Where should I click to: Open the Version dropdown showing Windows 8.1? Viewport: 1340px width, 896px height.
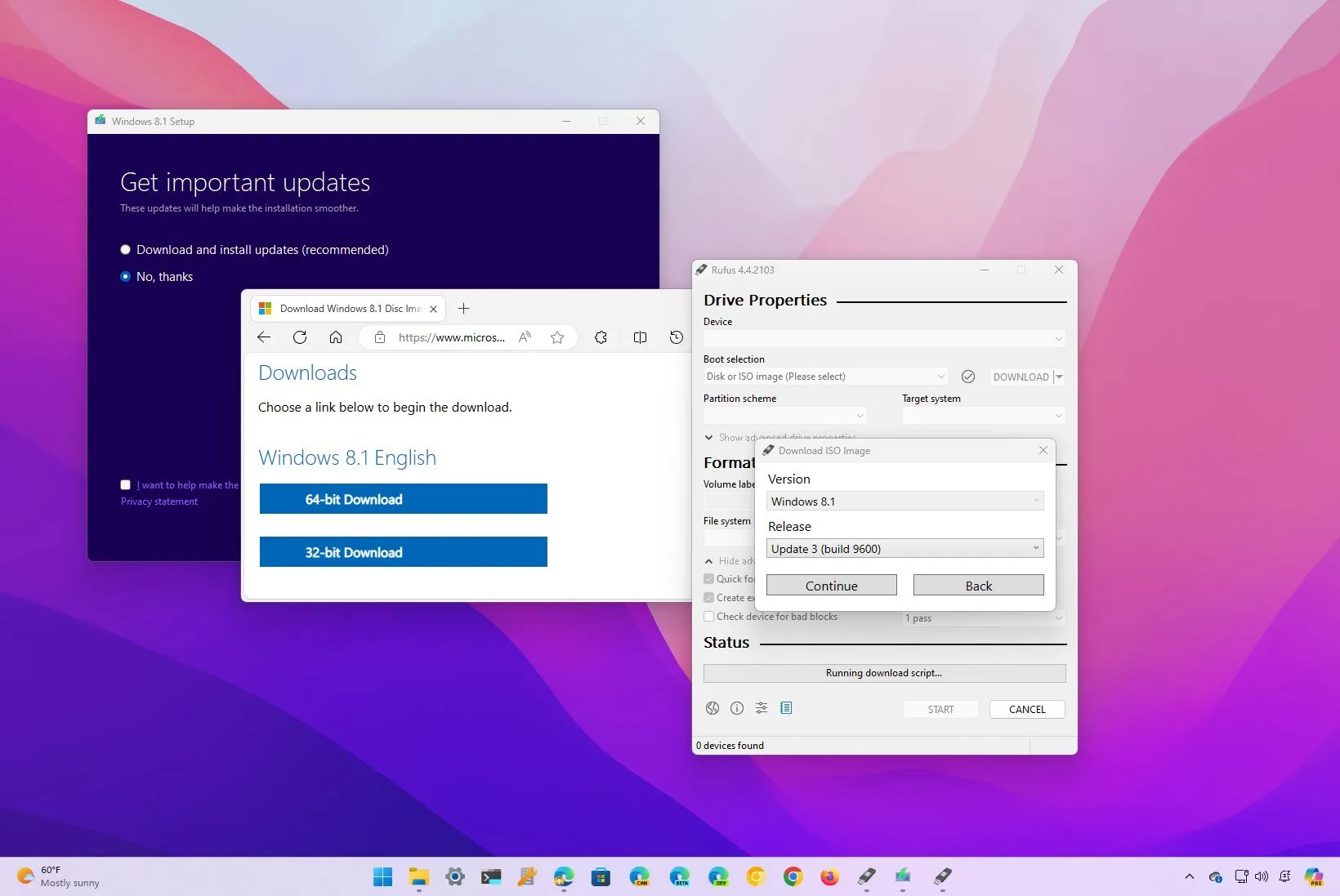coord(904,501)
